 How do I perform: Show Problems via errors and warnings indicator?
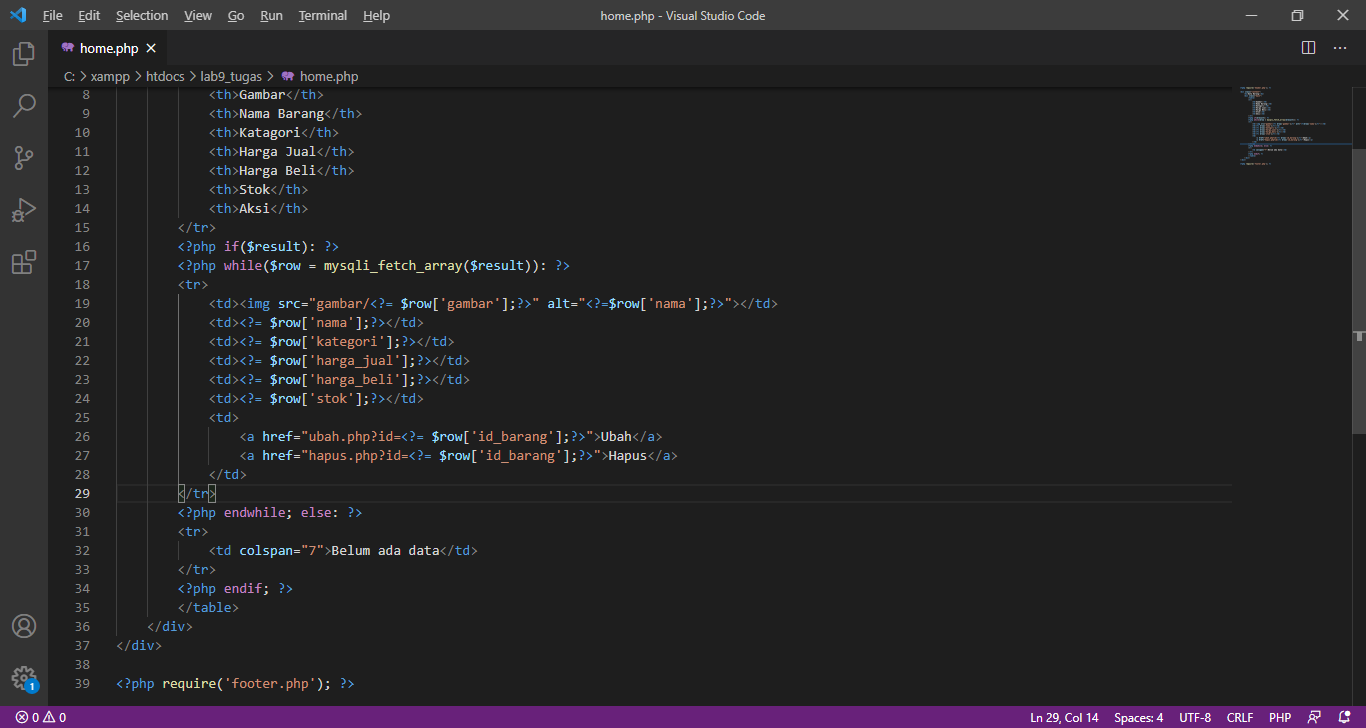(31, 717)
